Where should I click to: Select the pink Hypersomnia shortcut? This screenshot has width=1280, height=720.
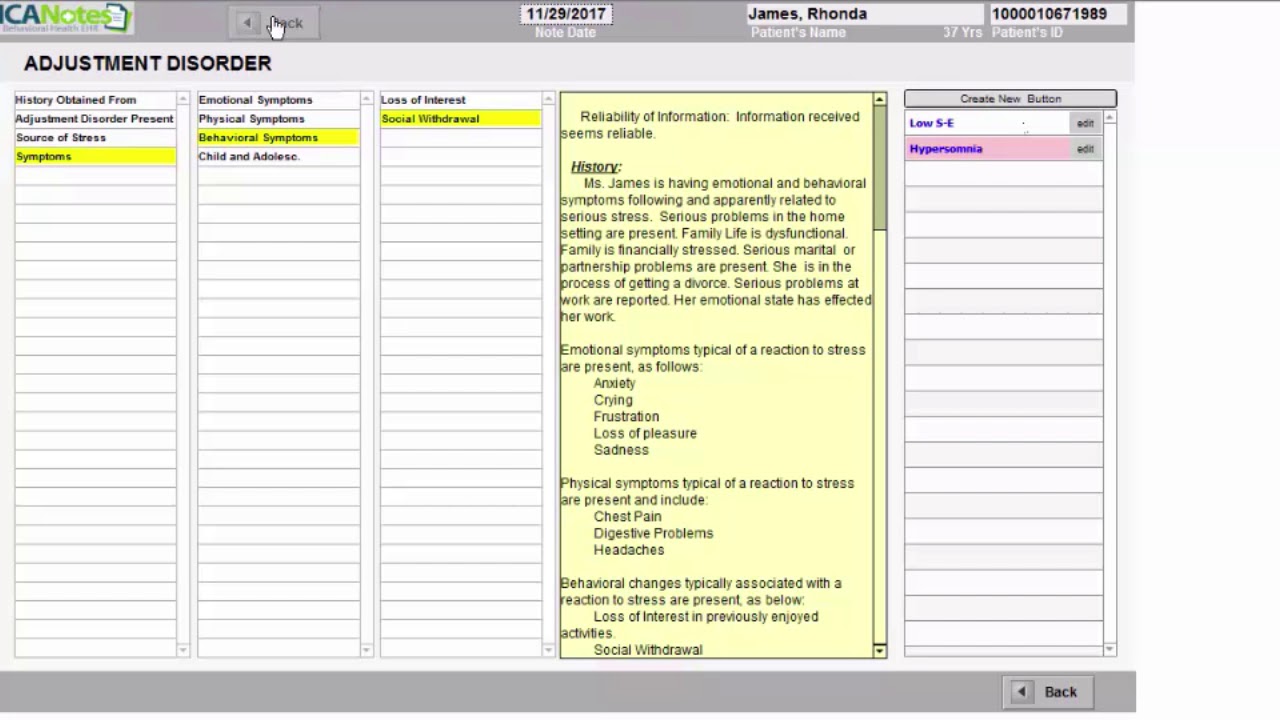986,149
